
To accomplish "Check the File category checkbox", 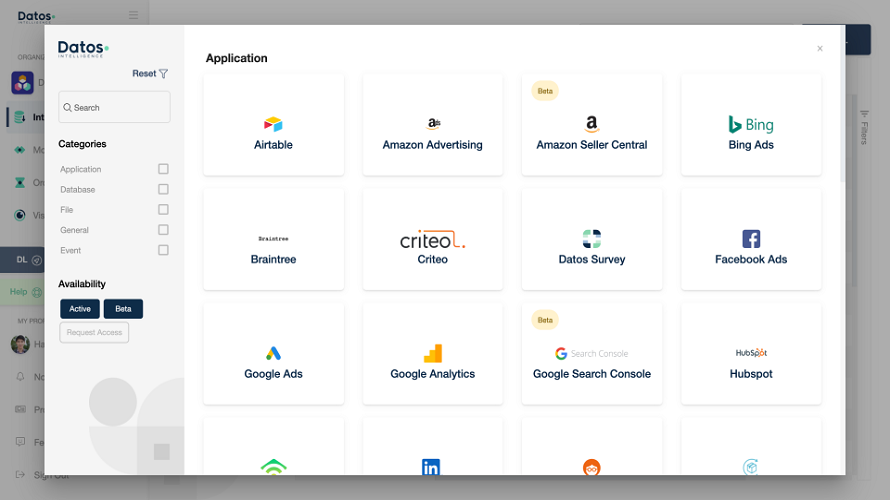I will coord(163,210).
